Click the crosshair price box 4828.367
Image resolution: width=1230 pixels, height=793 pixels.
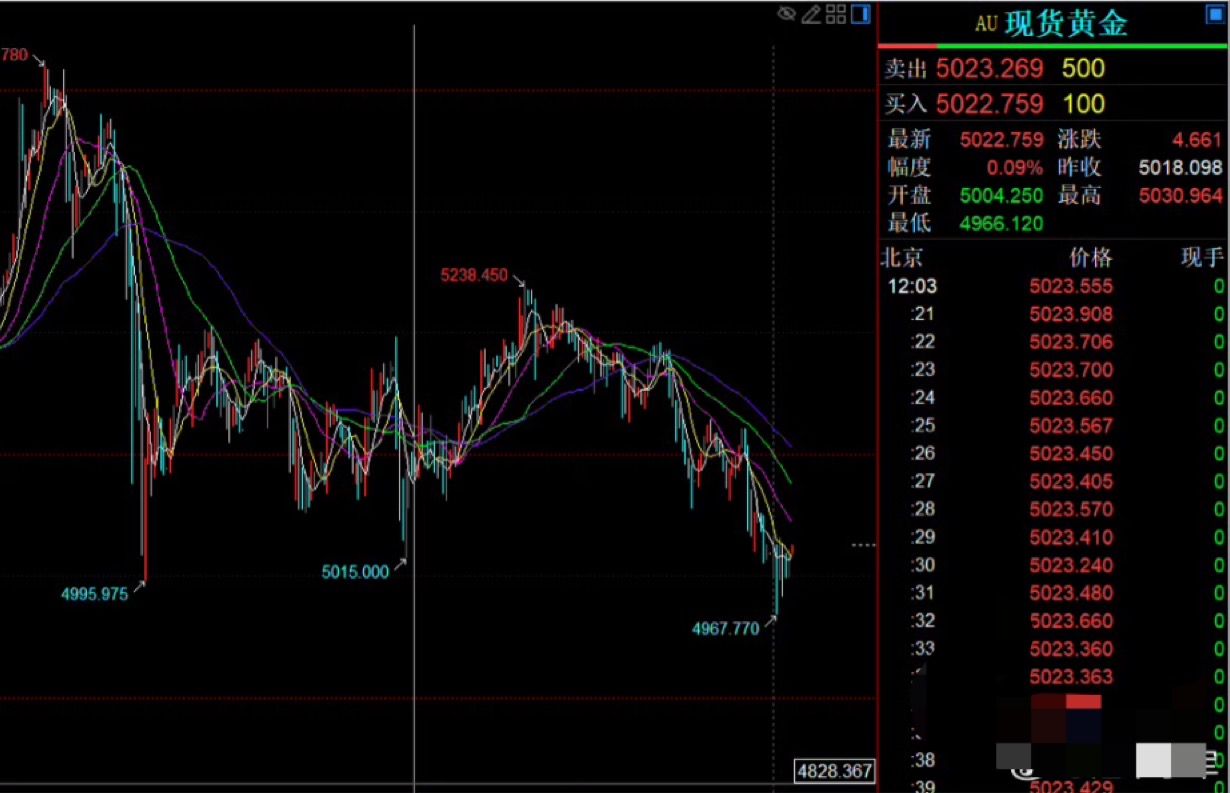coord(835,771)
